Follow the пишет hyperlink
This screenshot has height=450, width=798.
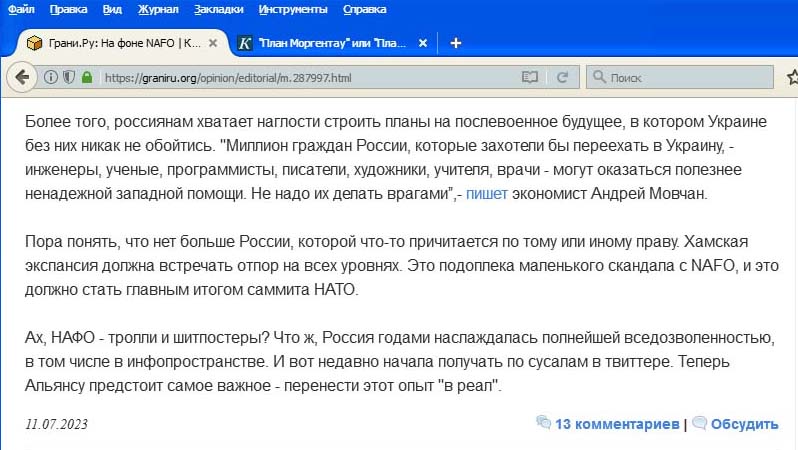click(487, 193)
